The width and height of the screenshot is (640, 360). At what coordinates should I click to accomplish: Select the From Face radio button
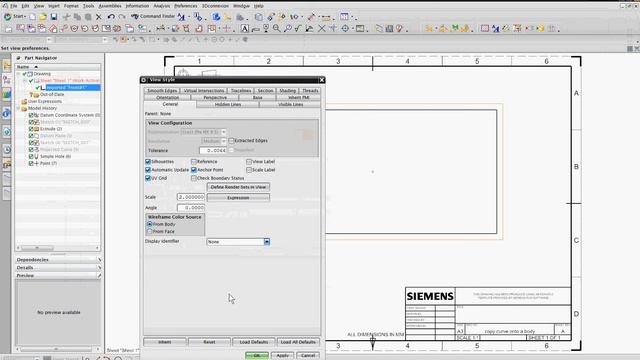tap(149, 231)
